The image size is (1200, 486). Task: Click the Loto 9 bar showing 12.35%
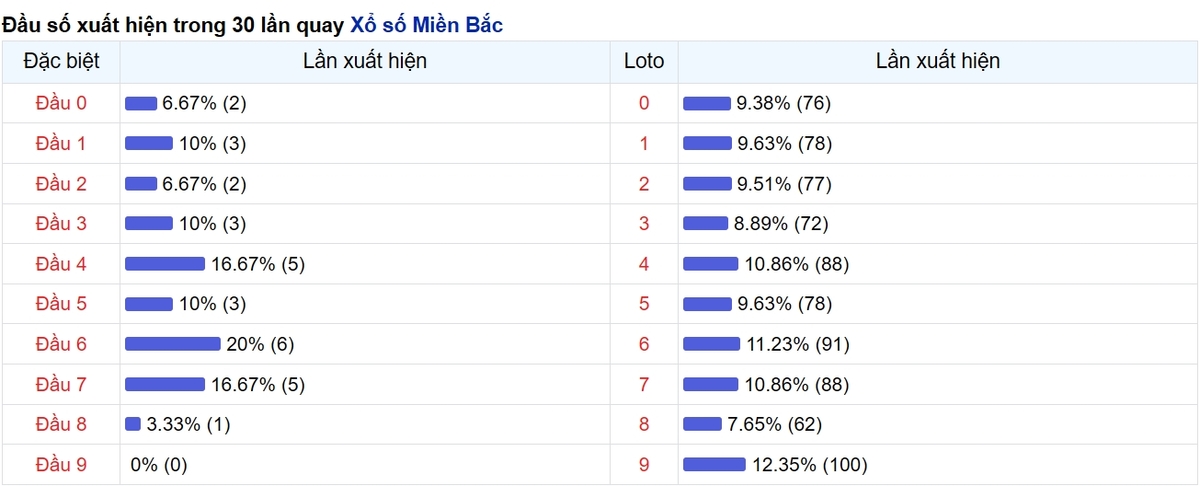[x=714, y=464]
